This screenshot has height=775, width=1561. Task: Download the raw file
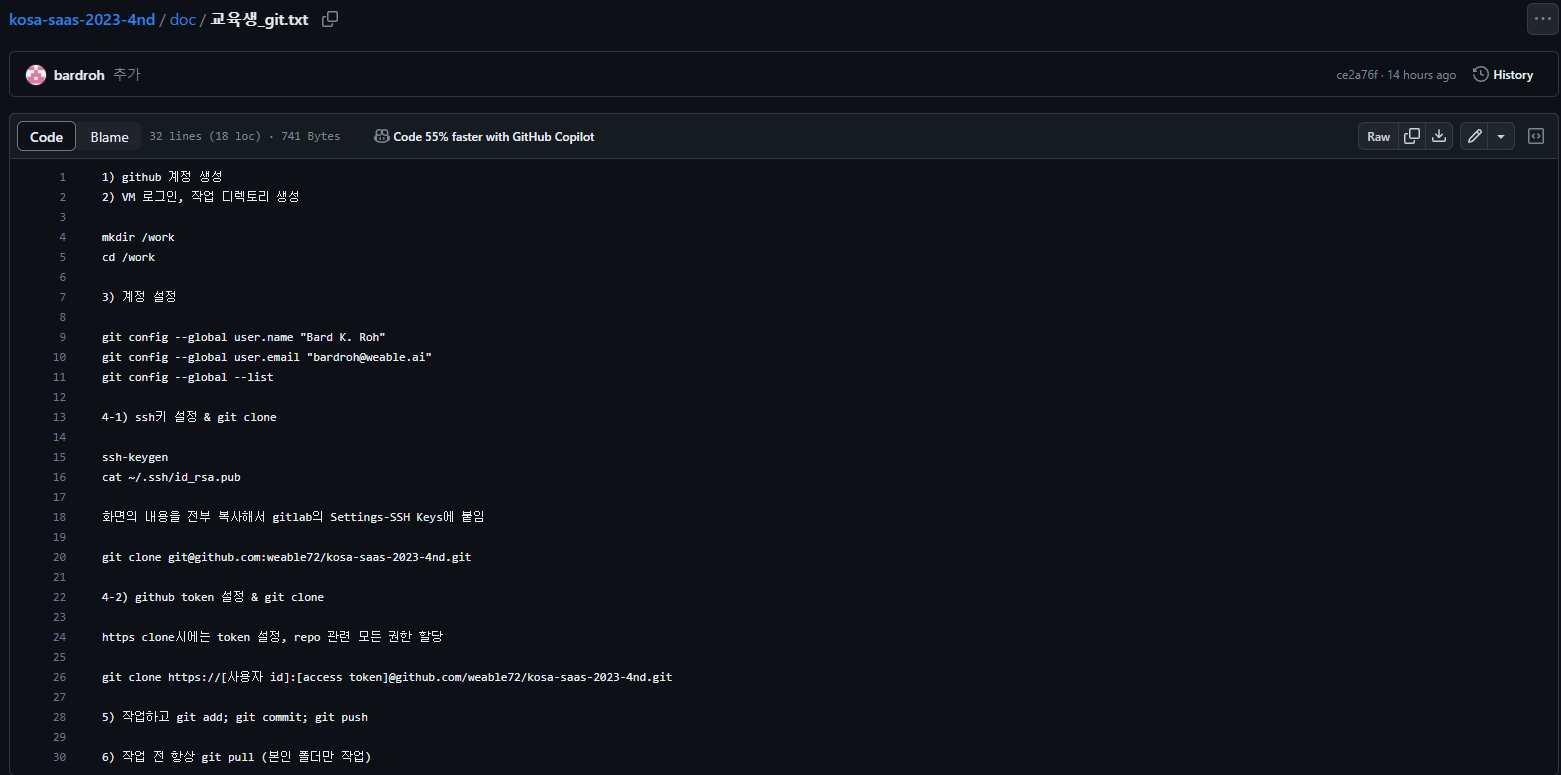[x=1439, y=137]
